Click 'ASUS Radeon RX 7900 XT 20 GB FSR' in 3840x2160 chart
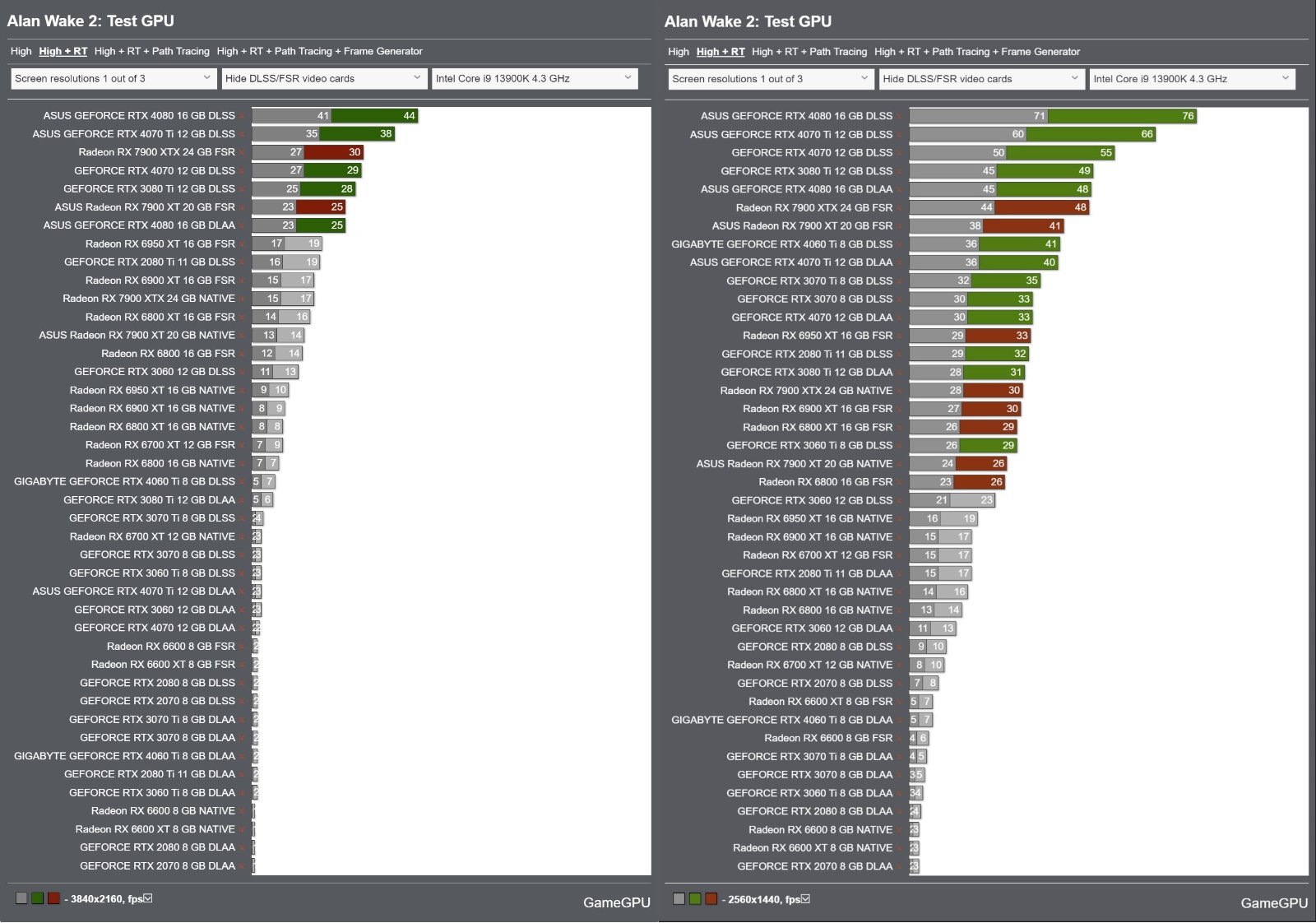 click(x=145, y=207)
